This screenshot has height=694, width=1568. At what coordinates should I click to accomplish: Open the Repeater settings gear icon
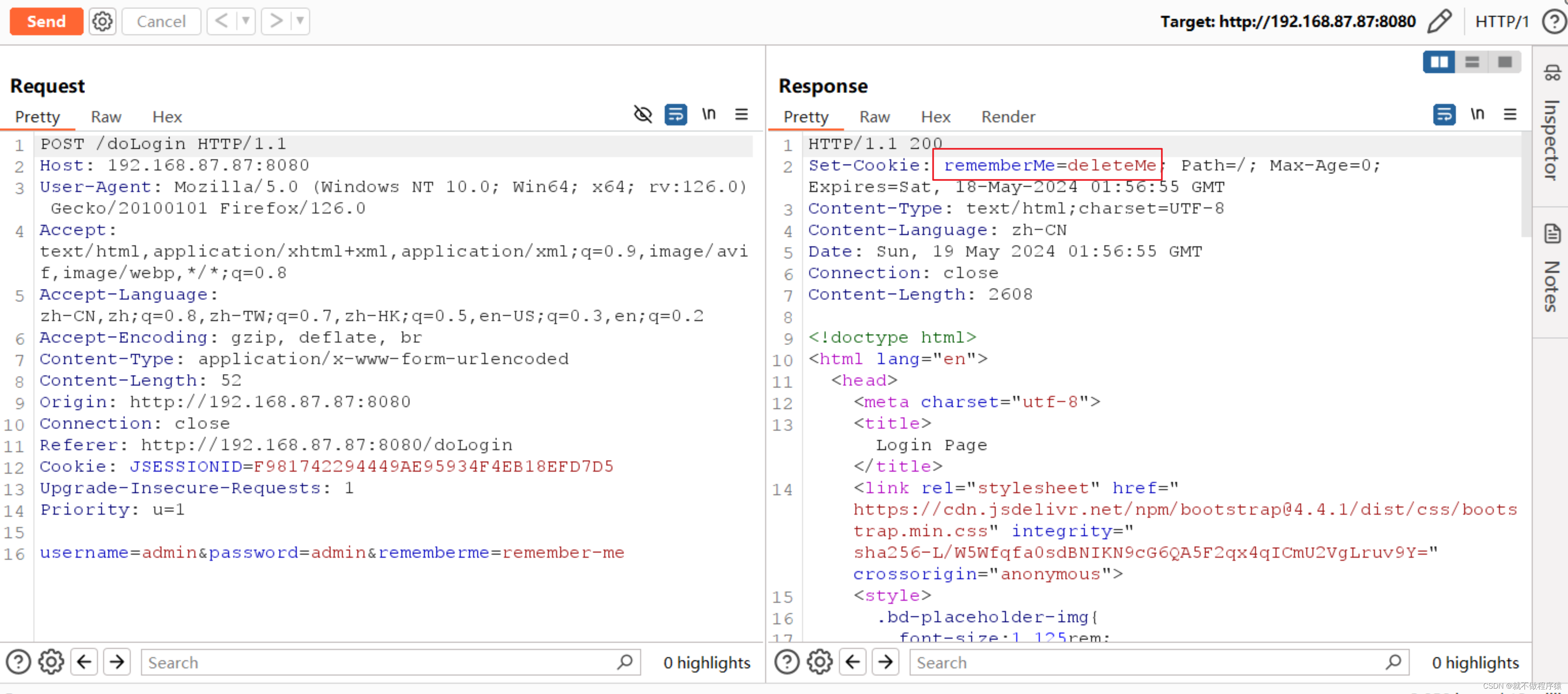[102, 21]
